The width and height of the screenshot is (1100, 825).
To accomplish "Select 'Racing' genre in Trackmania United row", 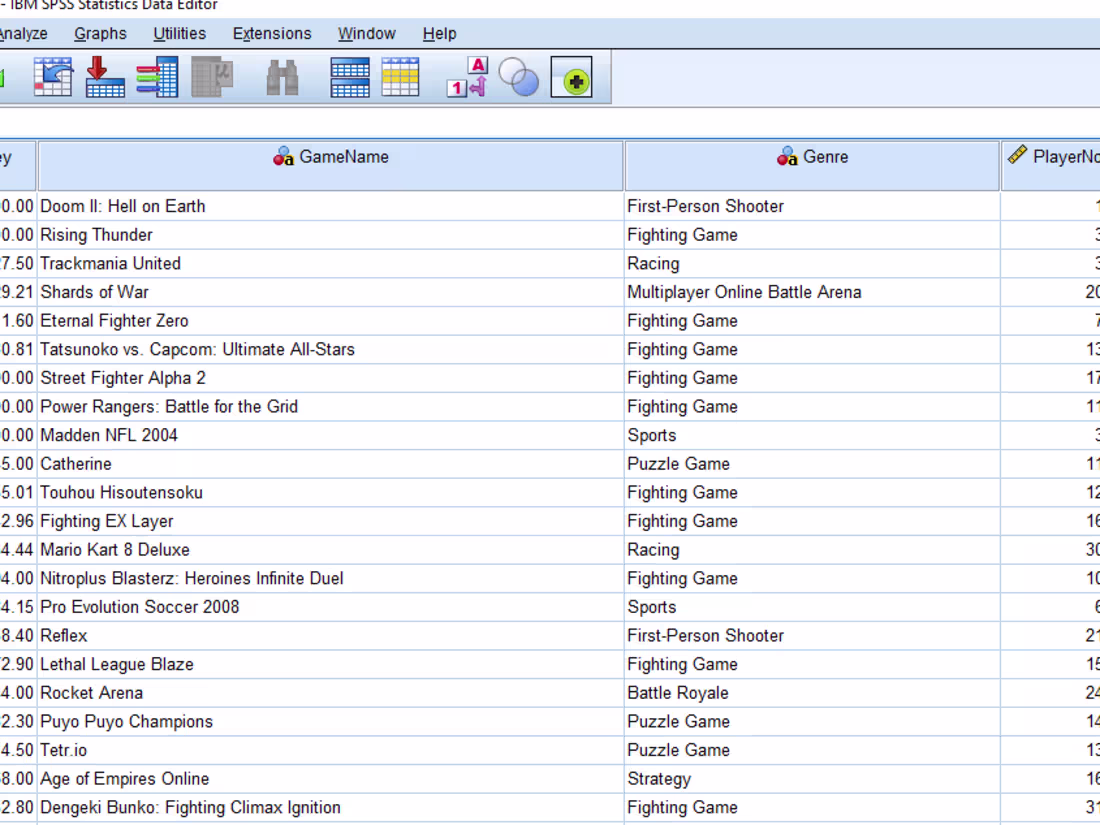I will [x=812, y=264].
